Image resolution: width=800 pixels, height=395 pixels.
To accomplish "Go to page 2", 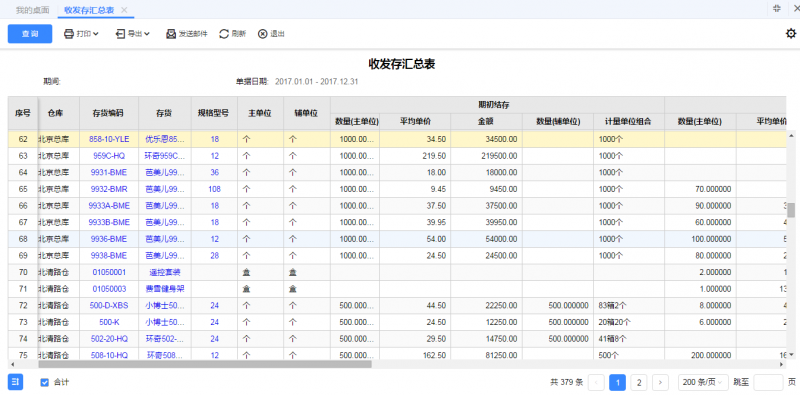I will point(639,382).
